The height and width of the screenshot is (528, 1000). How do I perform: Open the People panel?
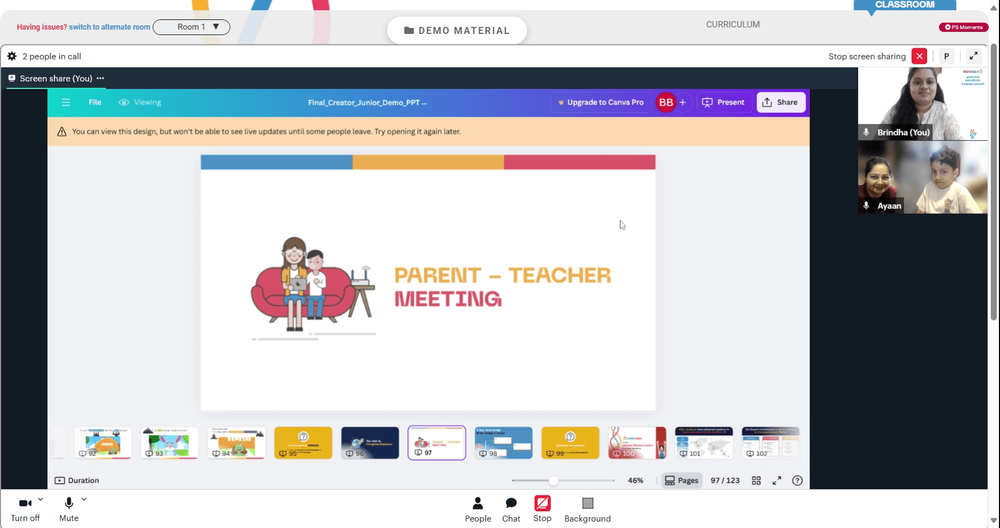click(x=478, y=510)
